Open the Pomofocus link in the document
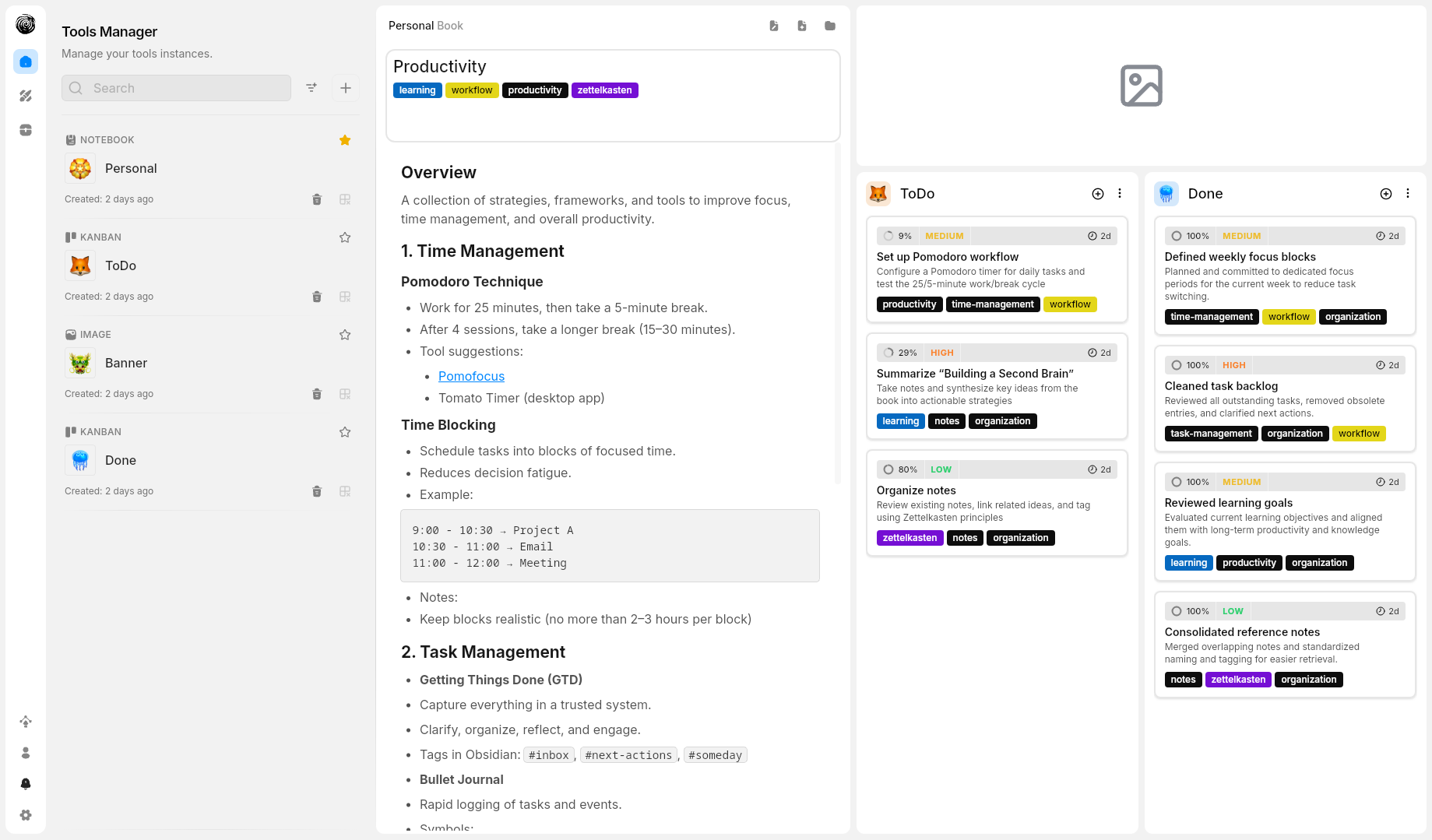Image resolution: width=1432 pixels, height=840 pixels. pos(471,376)
